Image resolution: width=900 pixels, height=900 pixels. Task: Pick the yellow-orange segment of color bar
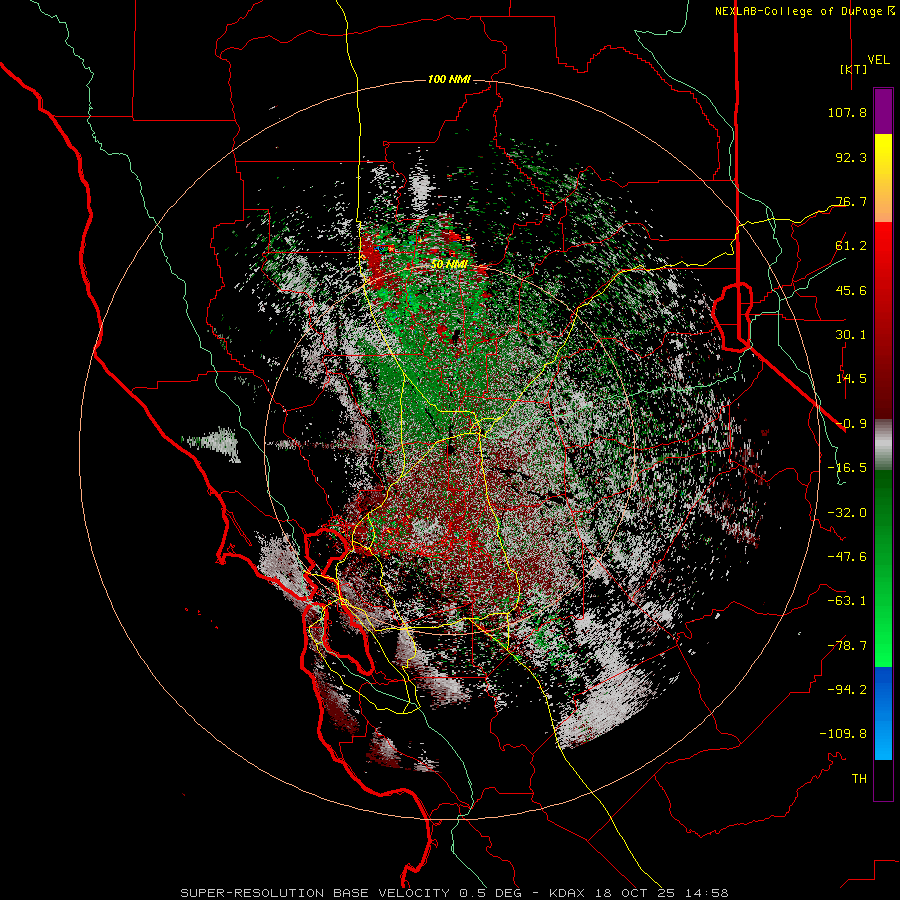[883, 178]
